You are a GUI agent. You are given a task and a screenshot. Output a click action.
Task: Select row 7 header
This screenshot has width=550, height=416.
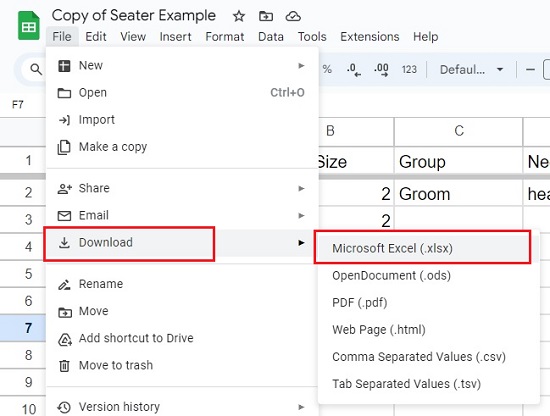[x=23, y=328]
